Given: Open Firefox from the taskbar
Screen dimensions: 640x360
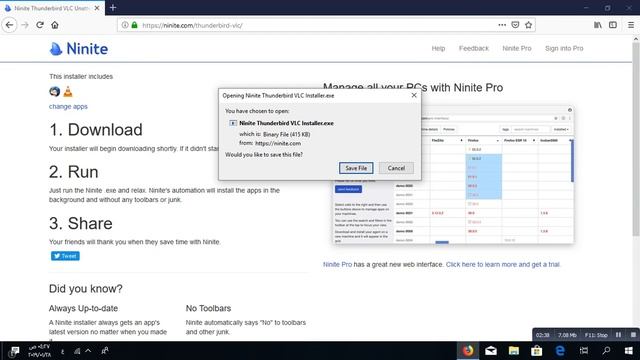Looking at the screenshot, I should coord(468,350).
